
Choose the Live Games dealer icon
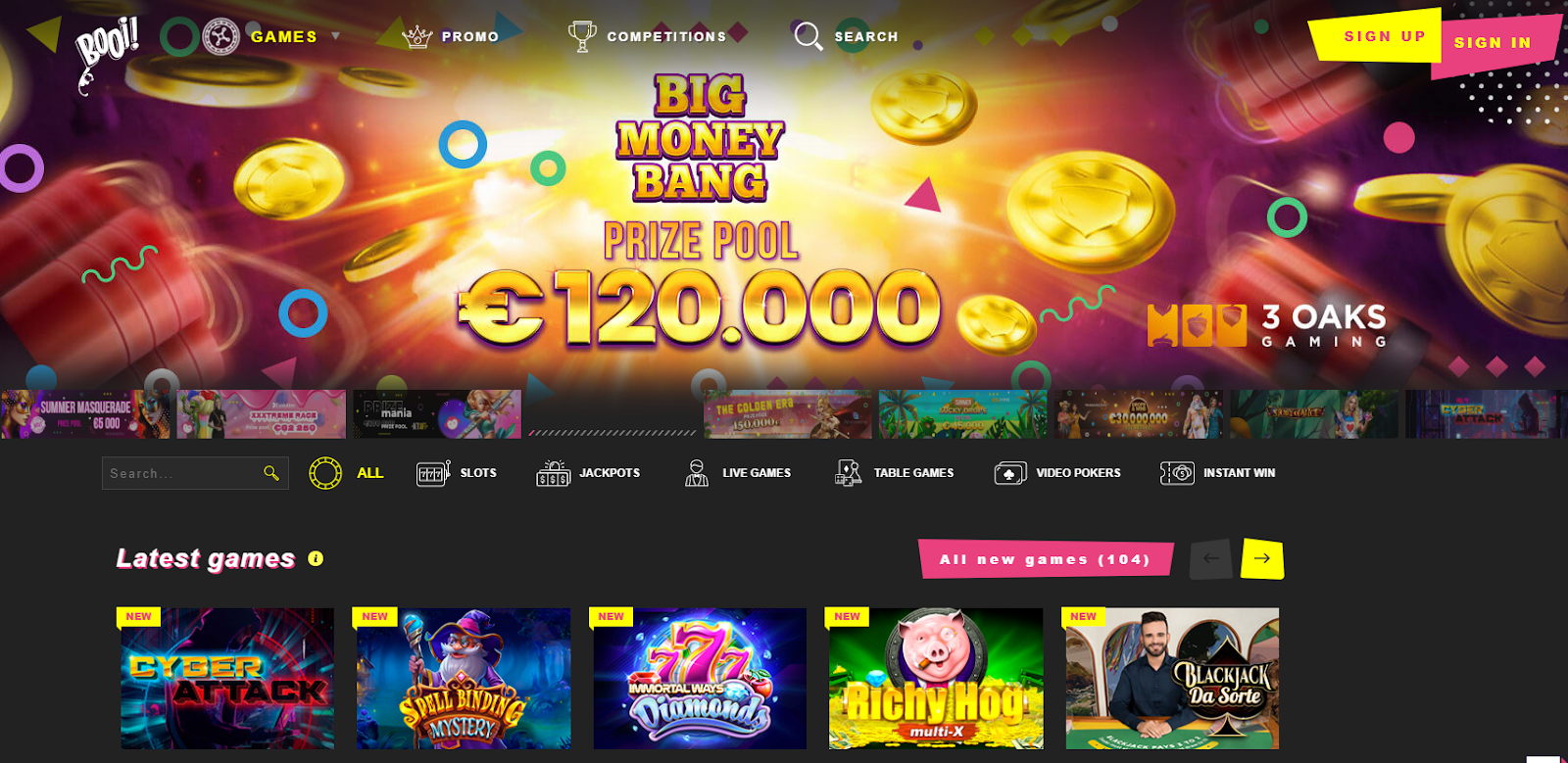pyautogui.click(x=697, y=473)
